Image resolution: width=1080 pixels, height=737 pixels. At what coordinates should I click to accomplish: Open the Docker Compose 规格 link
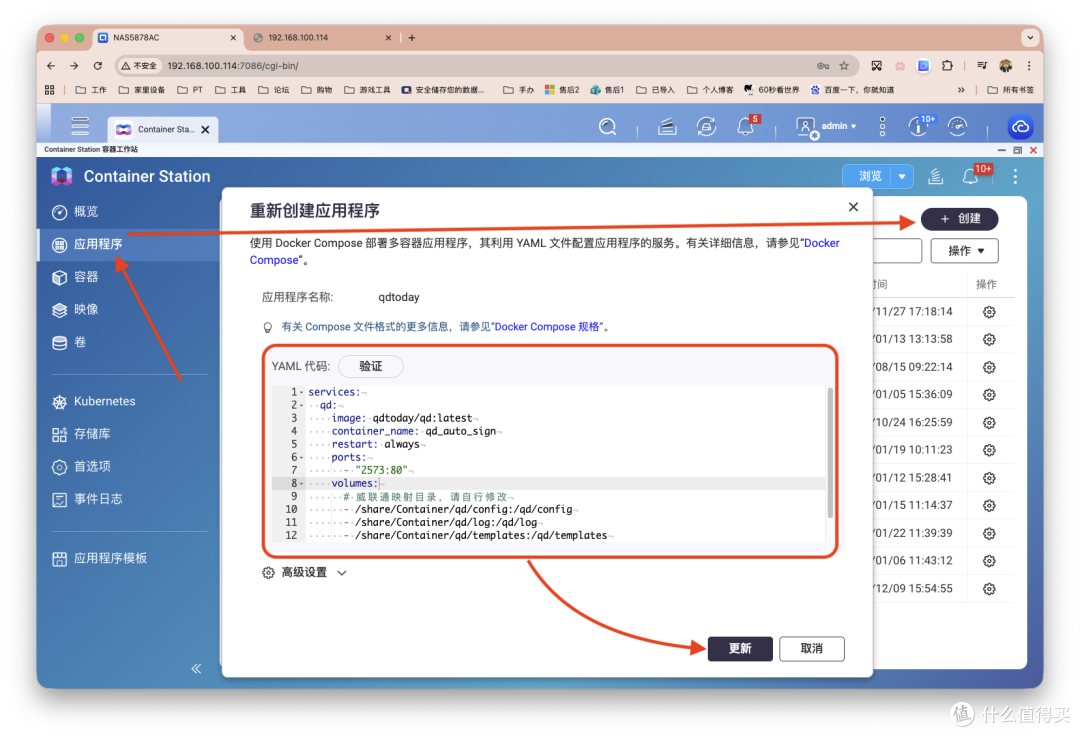(x=548, y=326)
